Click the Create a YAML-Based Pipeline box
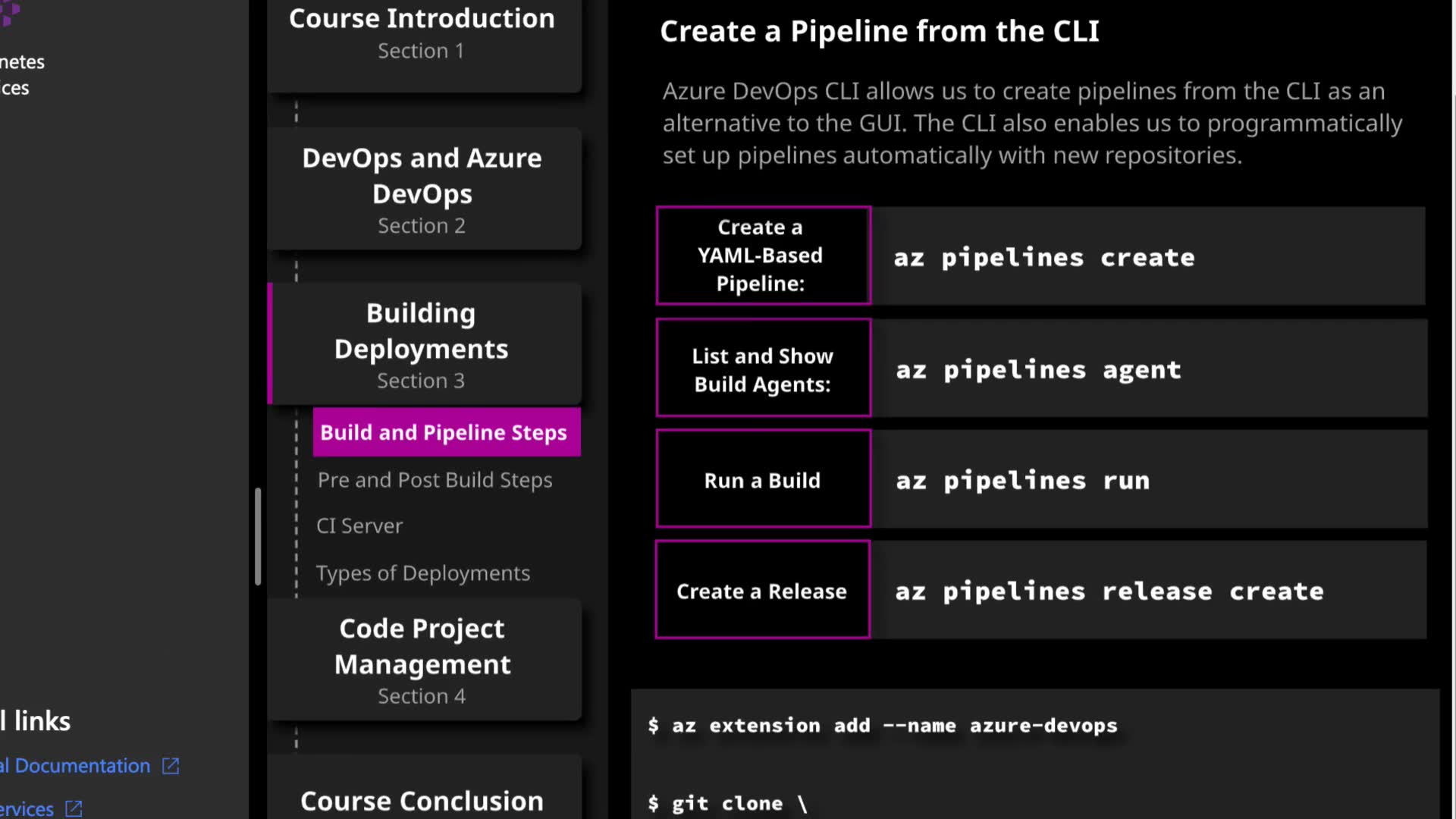1456x819 pixels. coord(762,256)
